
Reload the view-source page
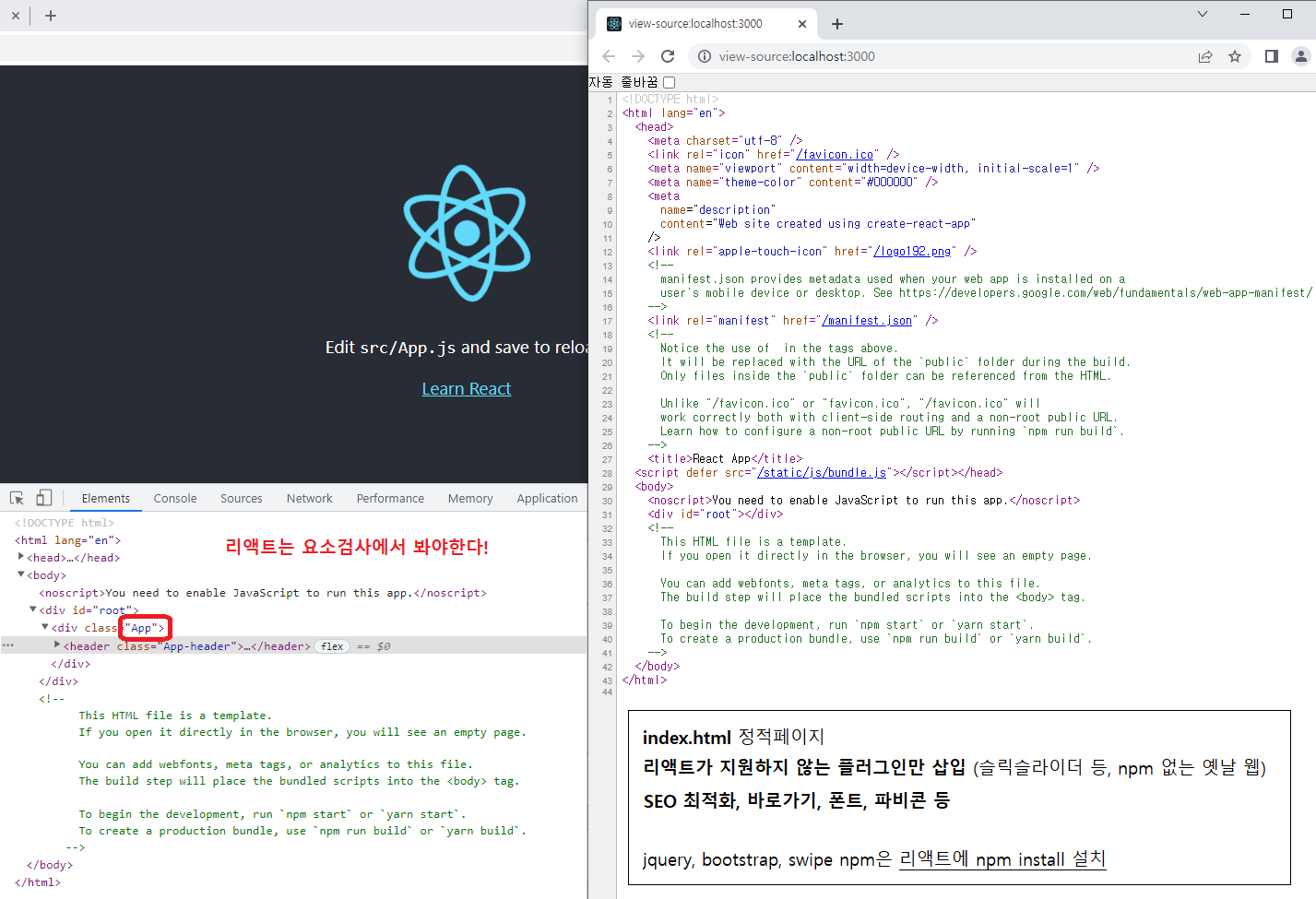coord(668,56)
